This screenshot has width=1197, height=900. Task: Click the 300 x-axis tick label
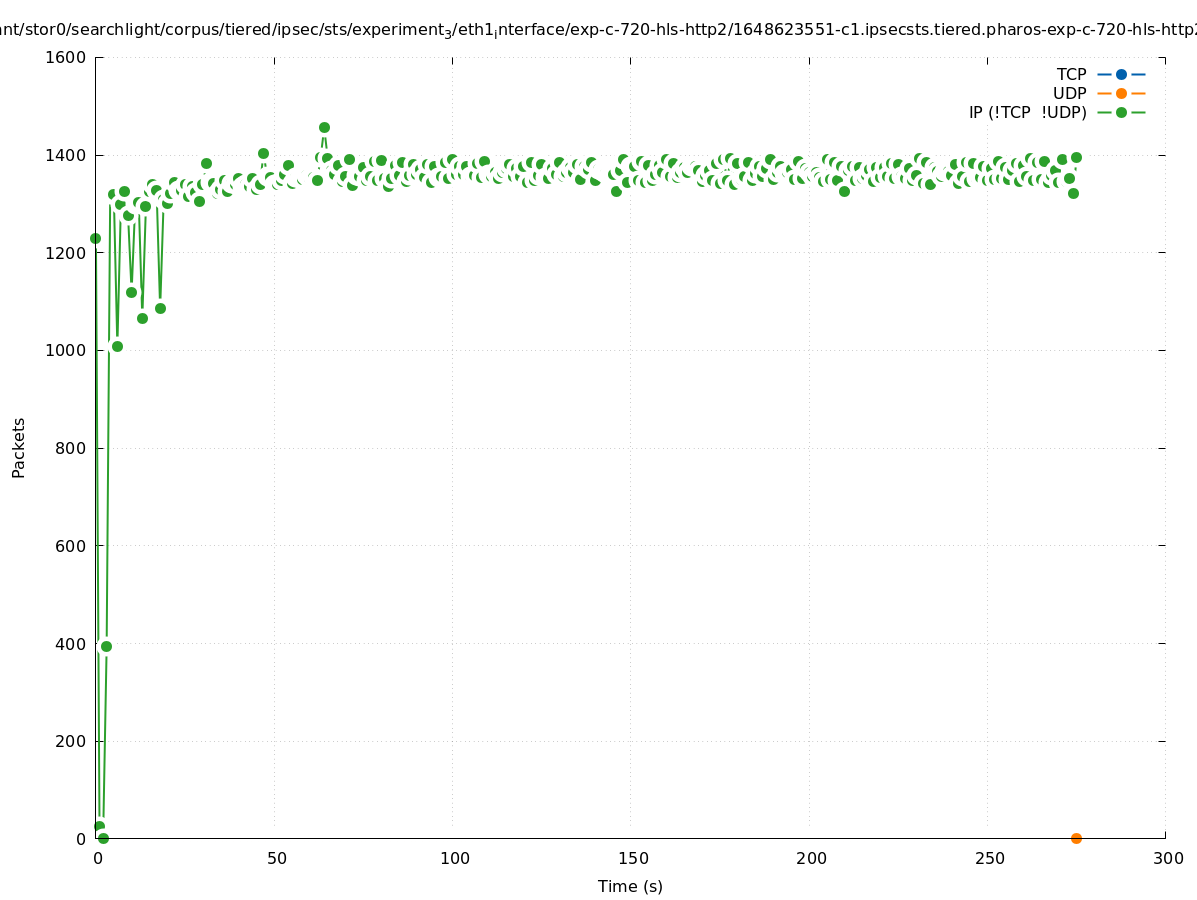click(x=1168, y=858)
